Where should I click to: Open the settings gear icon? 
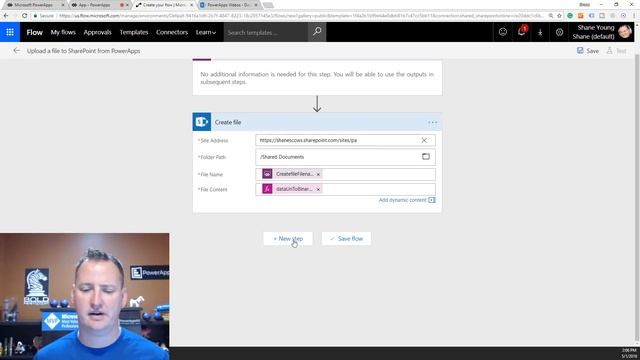559,32
